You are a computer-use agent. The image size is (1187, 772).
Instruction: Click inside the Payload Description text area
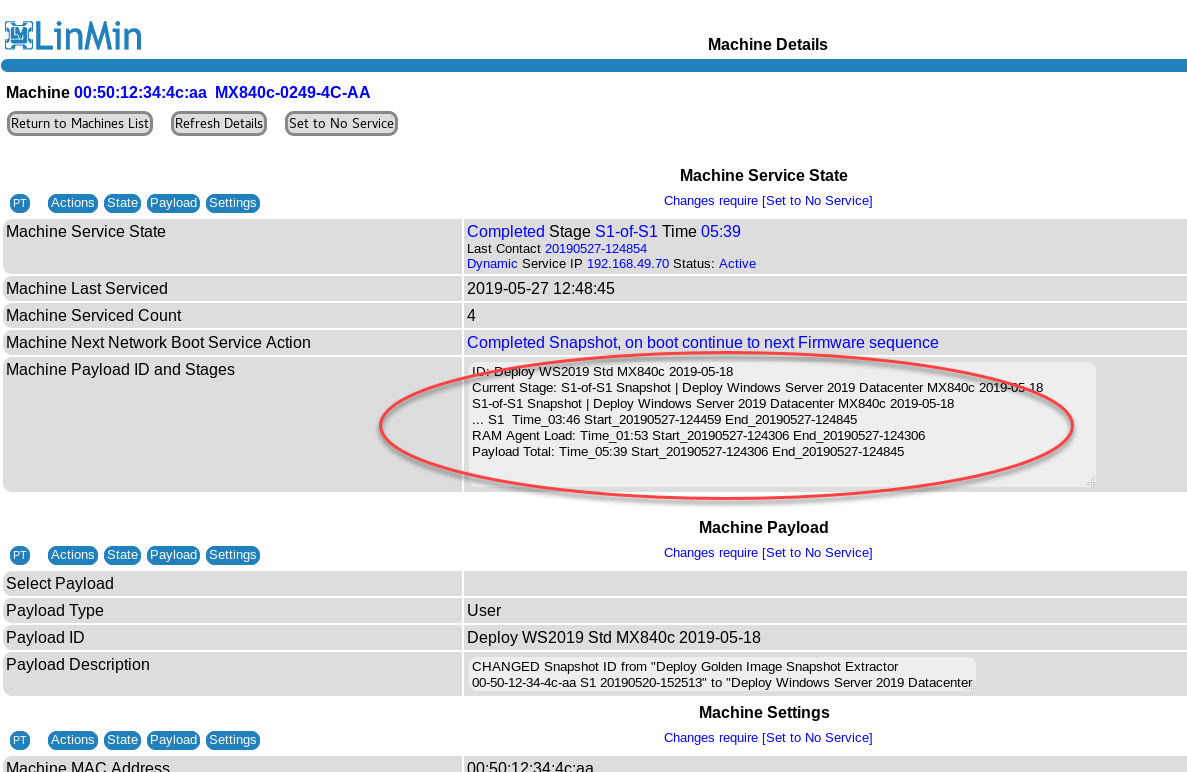point(720,674)
